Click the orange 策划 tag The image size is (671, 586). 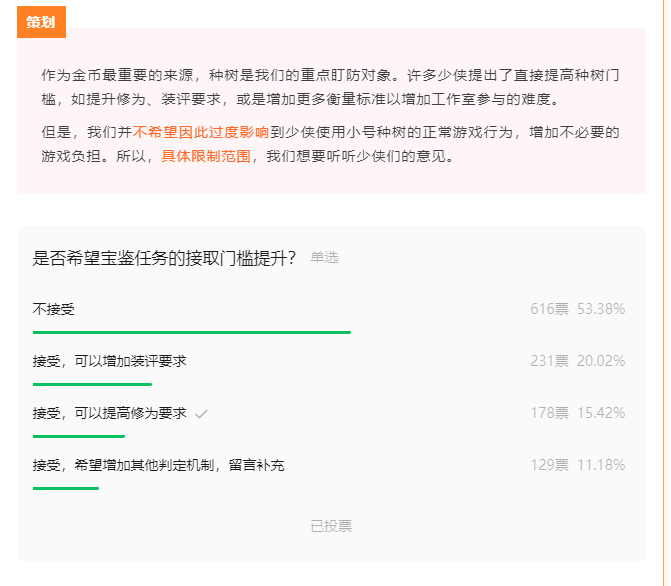41,21
